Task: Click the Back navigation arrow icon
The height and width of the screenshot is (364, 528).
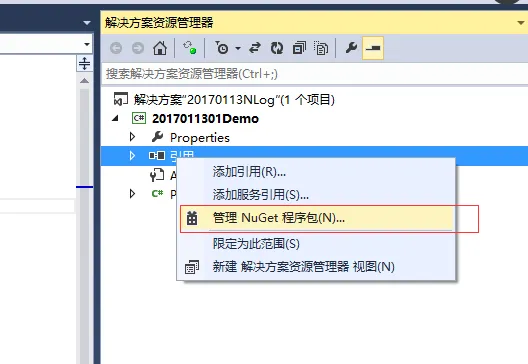Action: [116, 48]
